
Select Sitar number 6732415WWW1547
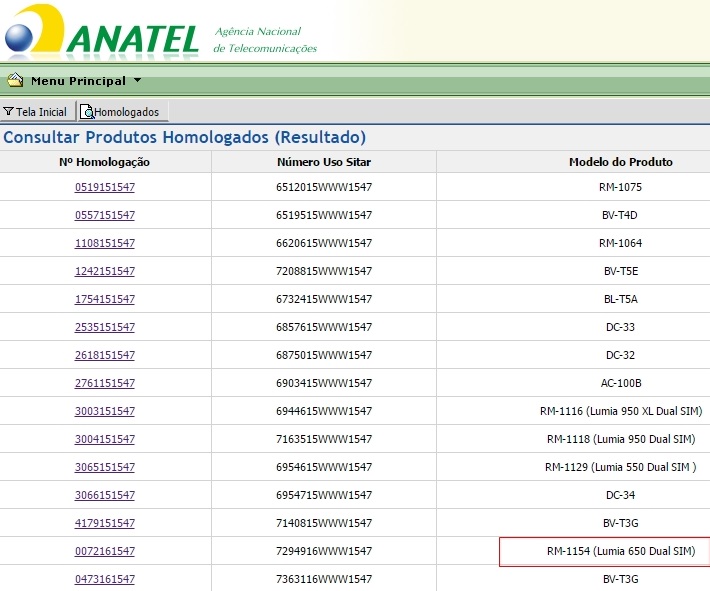pos(324,299)
